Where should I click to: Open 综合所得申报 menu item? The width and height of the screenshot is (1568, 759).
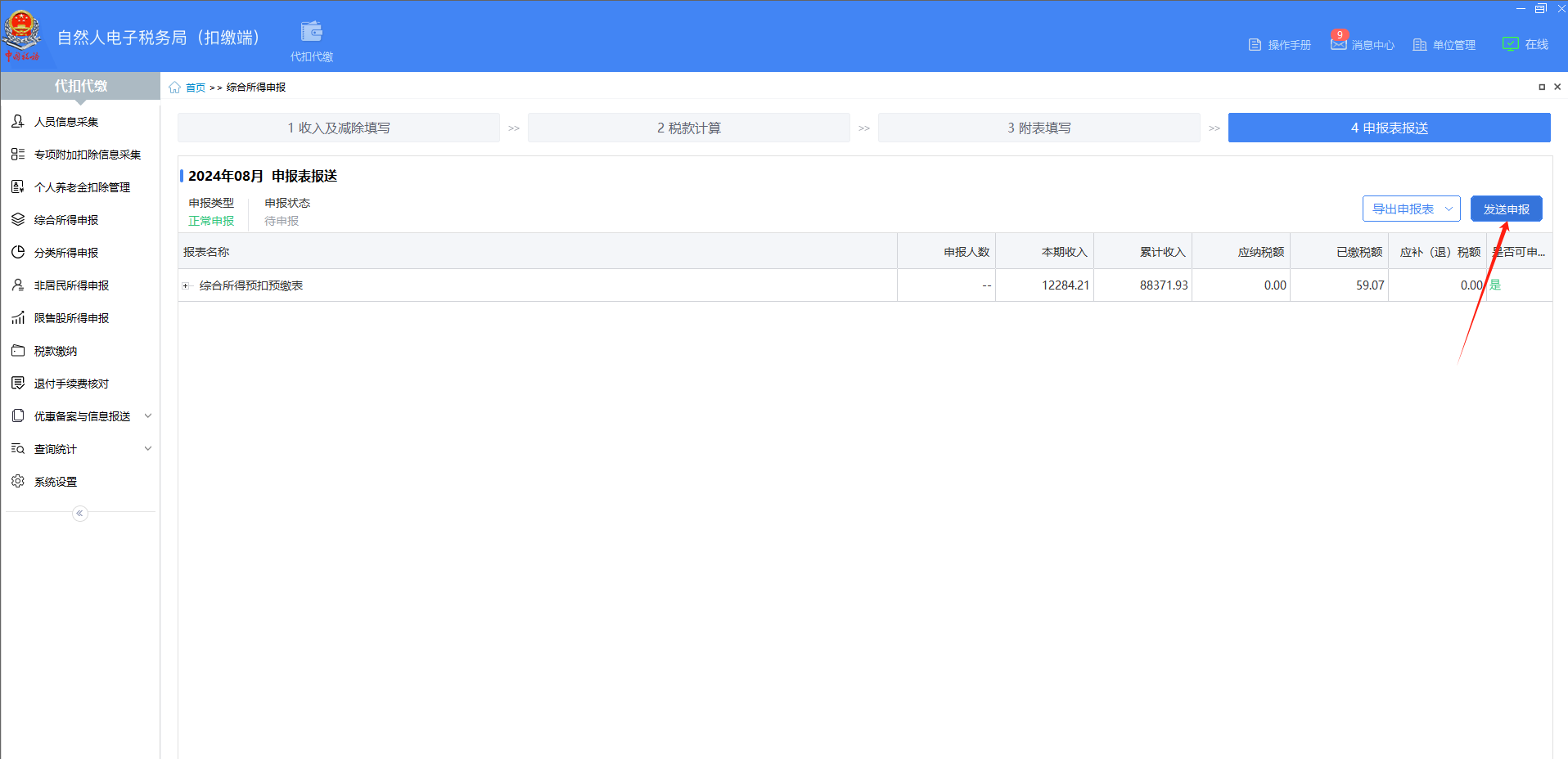point(80,219)
